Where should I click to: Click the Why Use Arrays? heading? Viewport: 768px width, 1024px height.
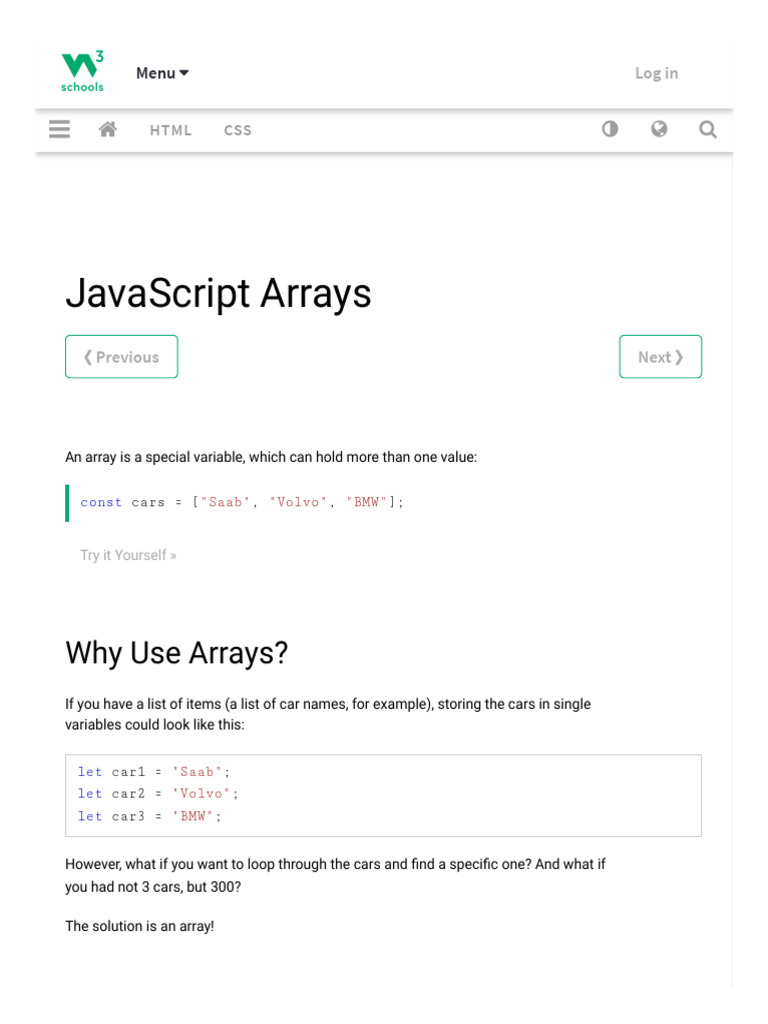point(176,653)
